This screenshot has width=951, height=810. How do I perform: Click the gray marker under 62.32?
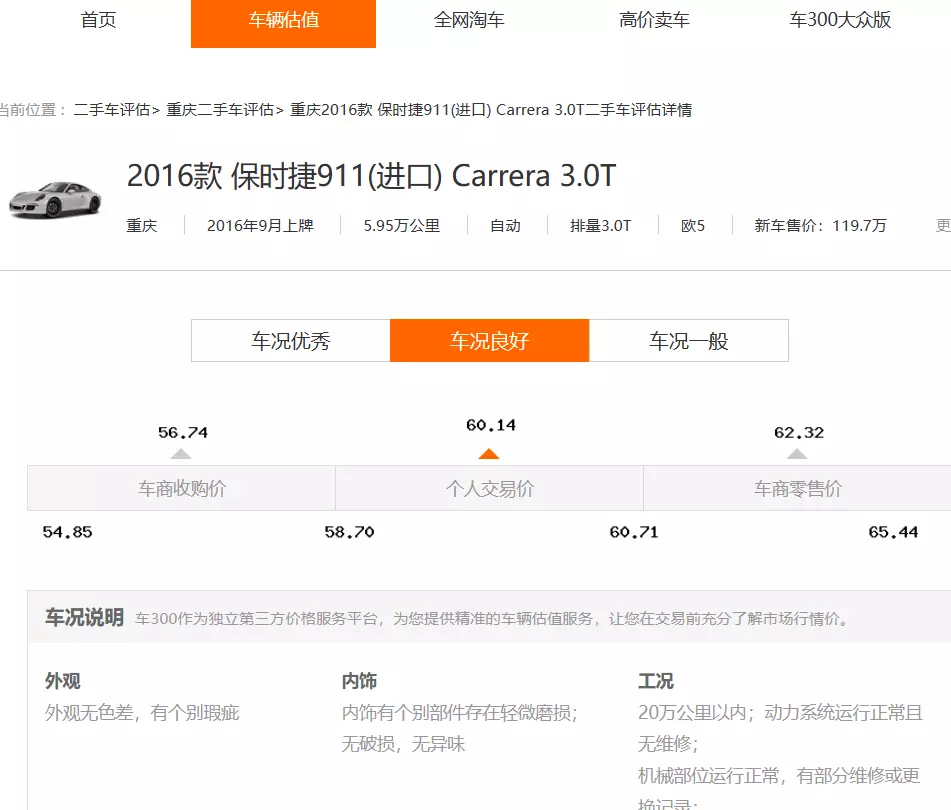click(x=797, y=454)
